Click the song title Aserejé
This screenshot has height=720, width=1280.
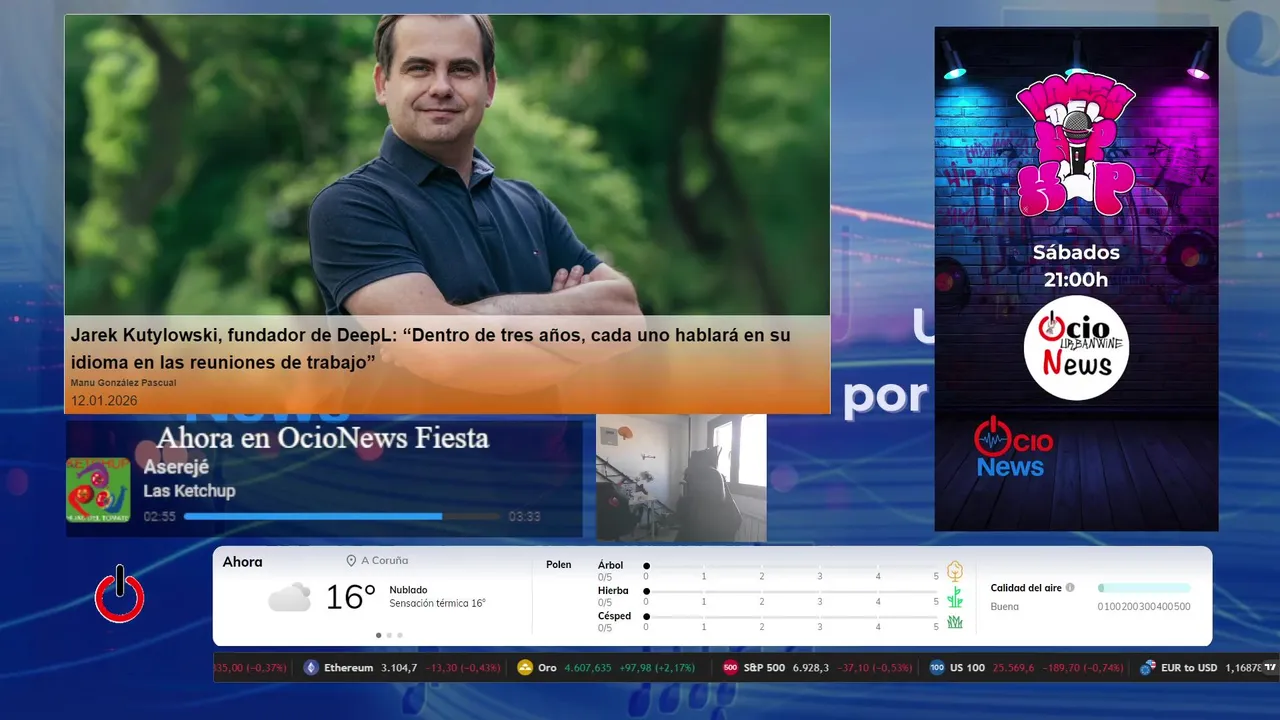(x=175, y=468)
